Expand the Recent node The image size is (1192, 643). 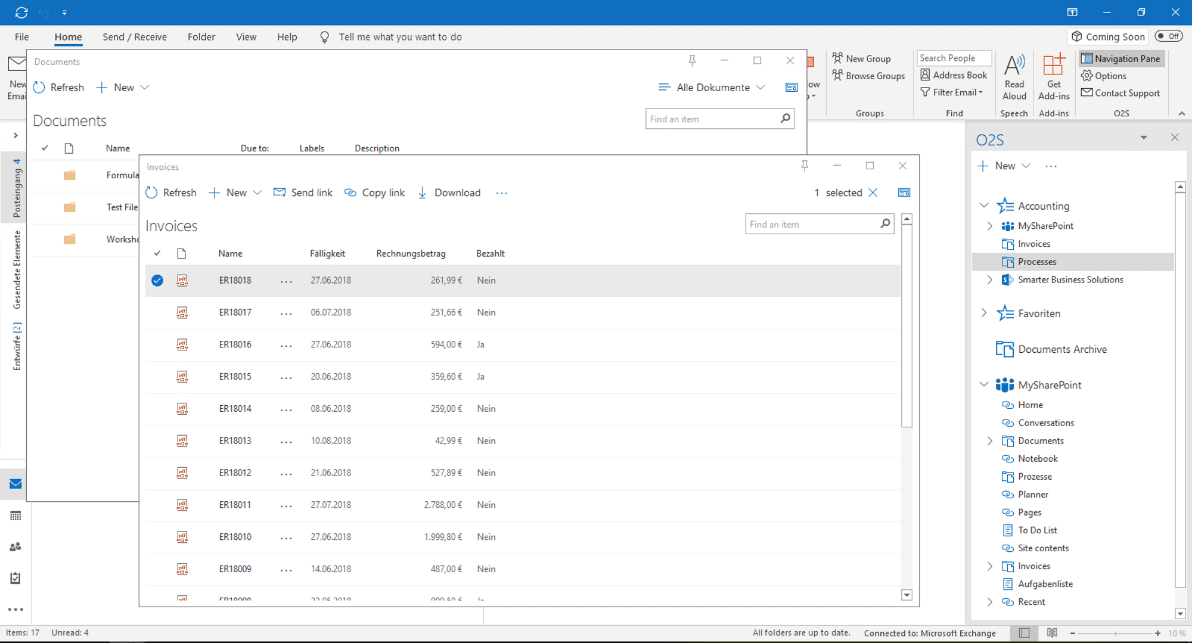point(990,602)
